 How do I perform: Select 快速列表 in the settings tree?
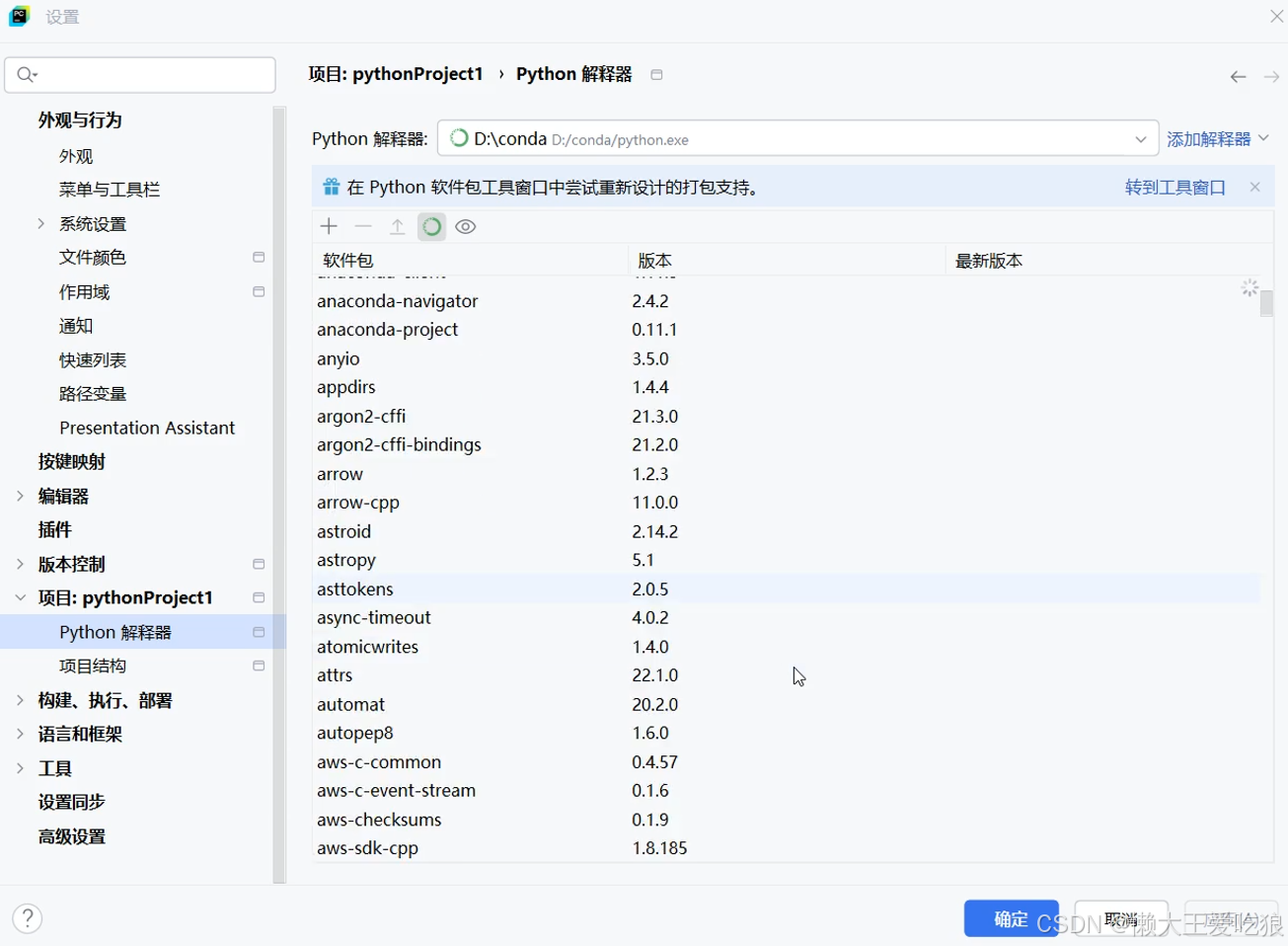(x=93, y=359)
